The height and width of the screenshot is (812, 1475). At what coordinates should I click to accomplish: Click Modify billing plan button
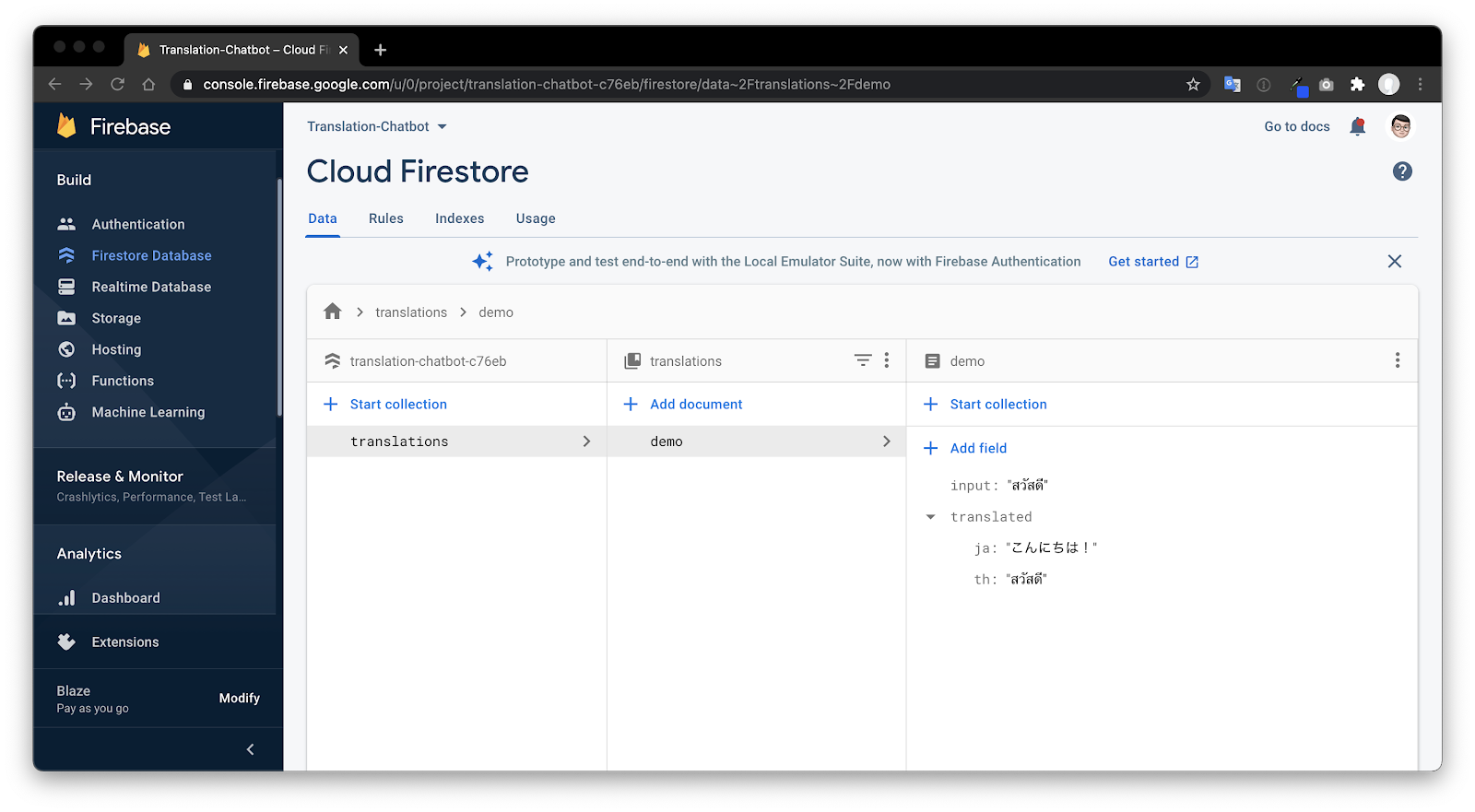click(x=240, y=698)
